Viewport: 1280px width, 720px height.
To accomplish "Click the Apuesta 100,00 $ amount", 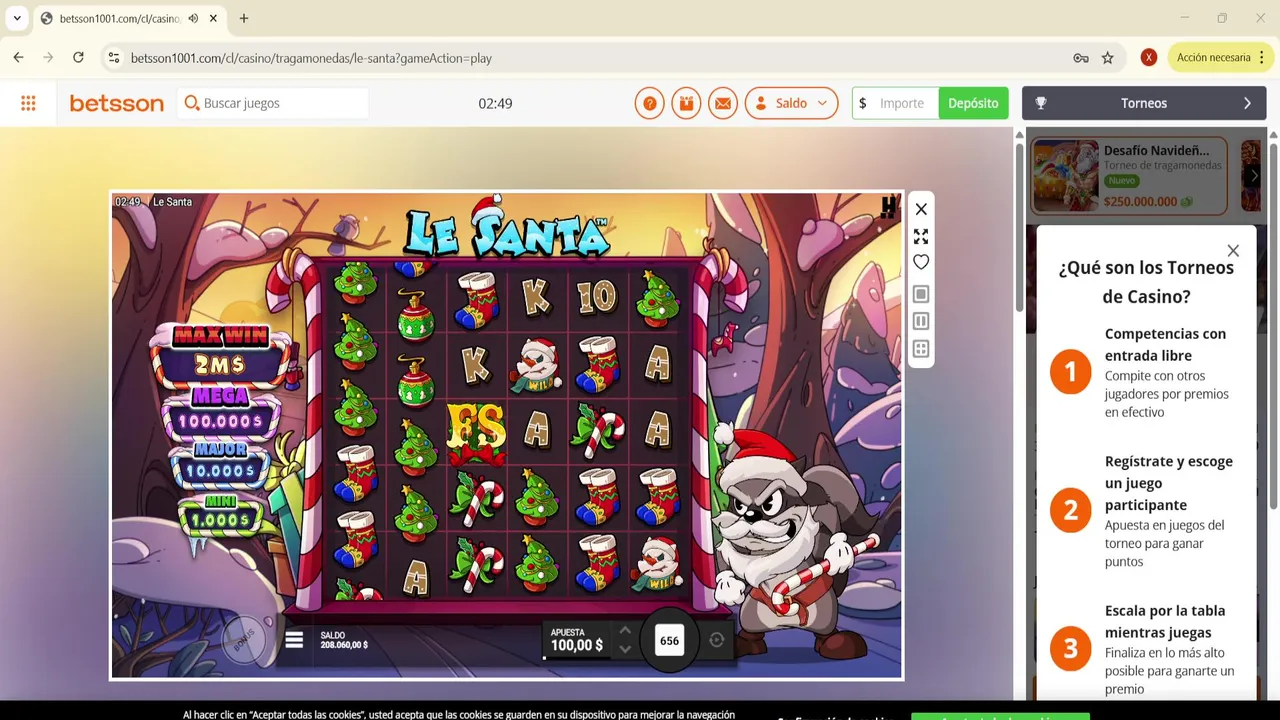I will pos(577,640).
